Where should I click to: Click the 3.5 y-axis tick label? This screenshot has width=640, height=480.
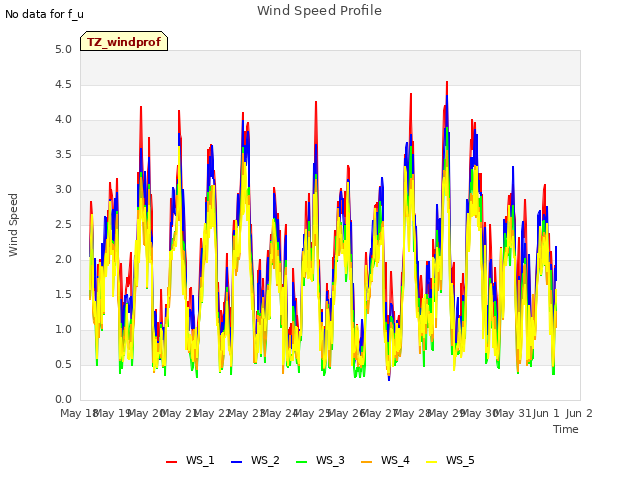point(64,155)
